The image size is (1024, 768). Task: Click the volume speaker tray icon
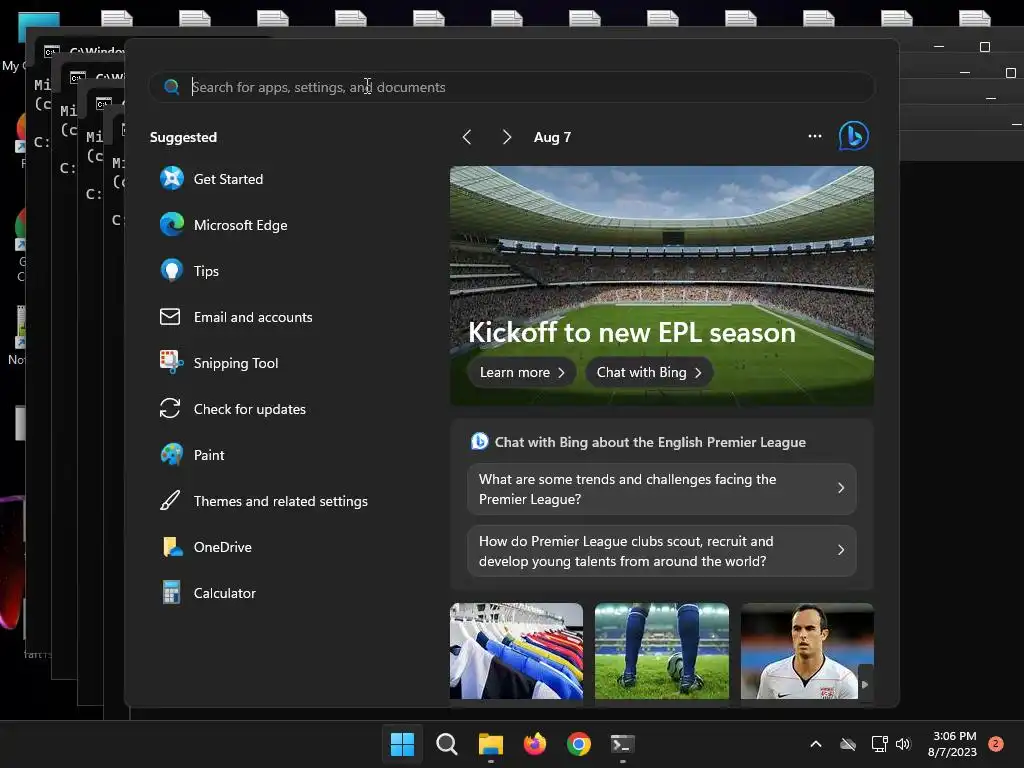point(903,744)
